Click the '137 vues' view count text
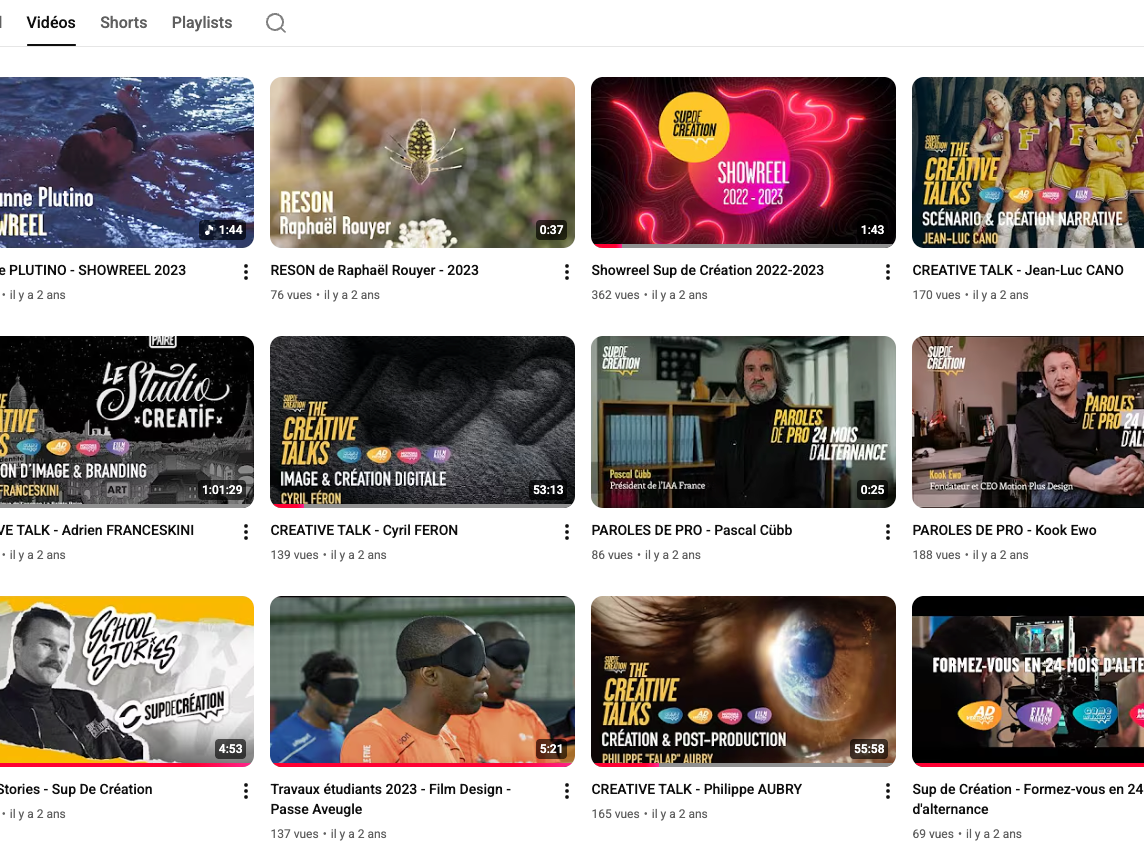 point(295,834)
